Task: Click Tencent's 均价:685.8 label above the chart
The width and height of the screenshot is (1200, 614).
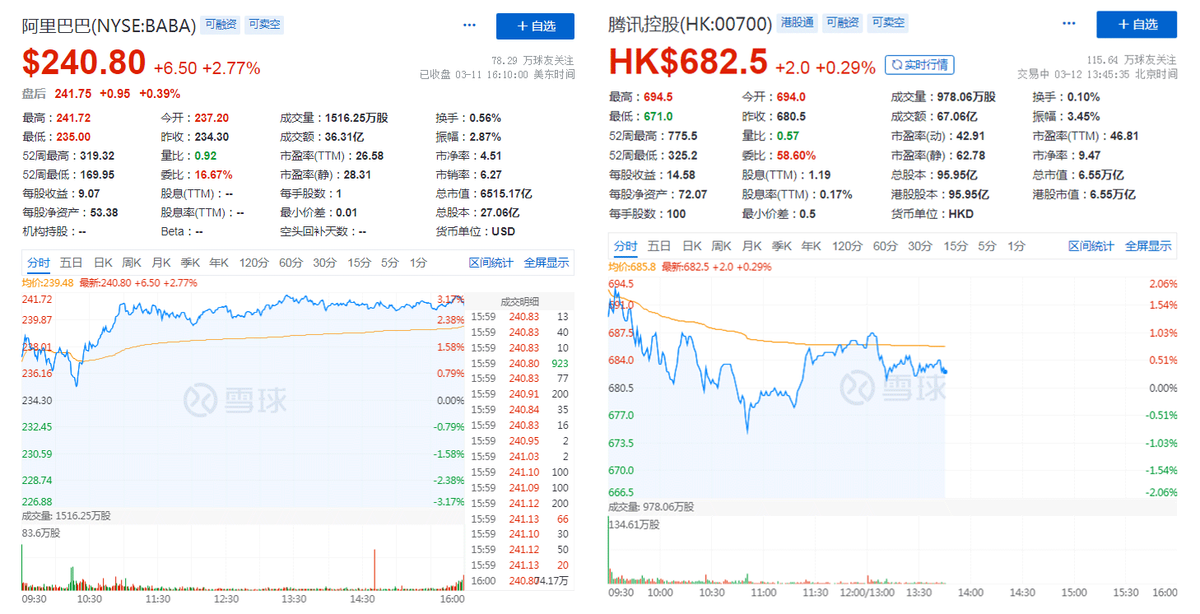Action: pyautogui.click(x=632, y=266)
